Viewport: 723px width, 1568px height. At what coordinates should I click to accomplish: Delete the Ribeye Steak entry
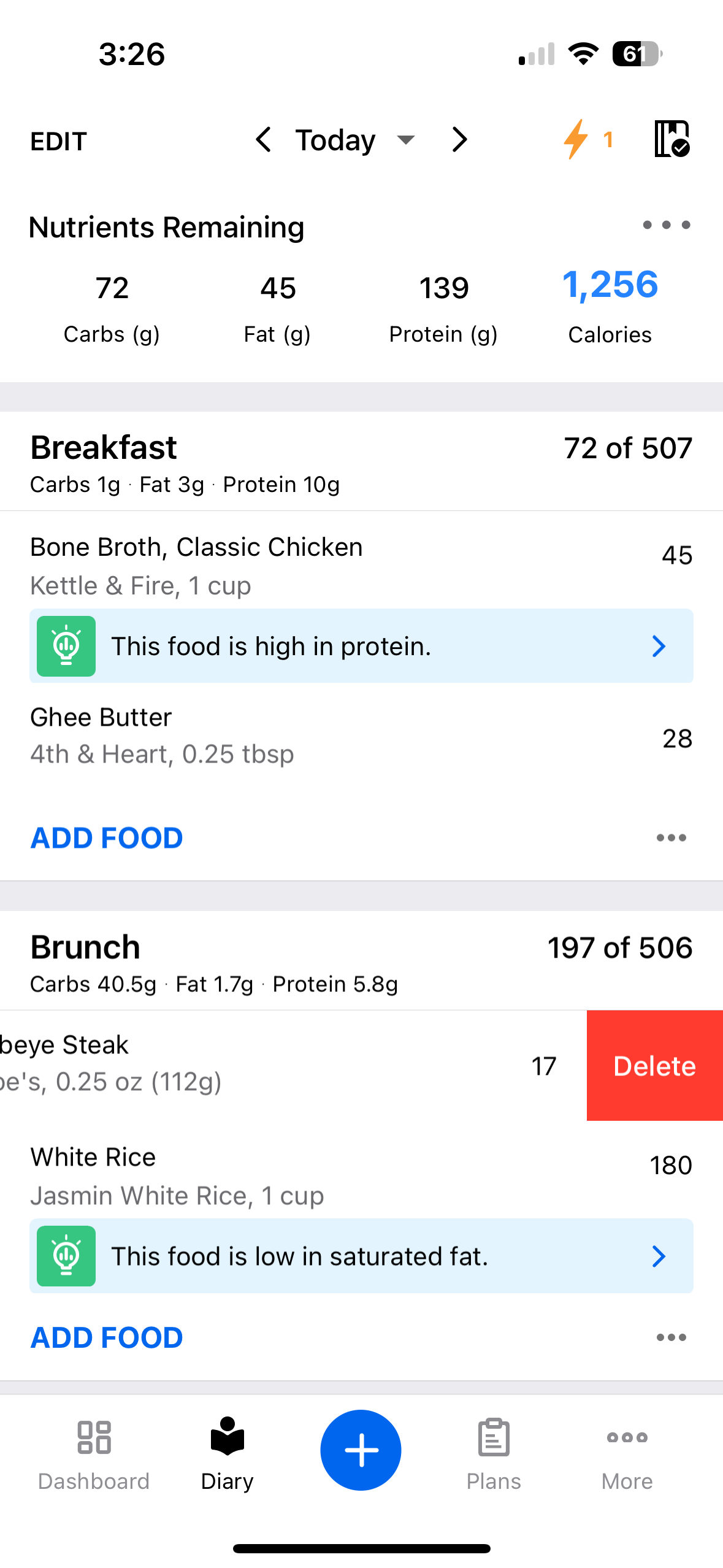[x=655, y=1066]
